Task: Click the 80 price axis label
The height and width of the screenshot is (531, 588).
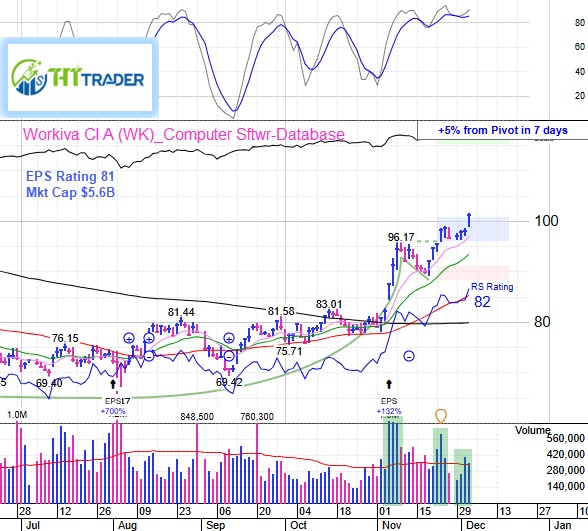Action: pos(542,322)
